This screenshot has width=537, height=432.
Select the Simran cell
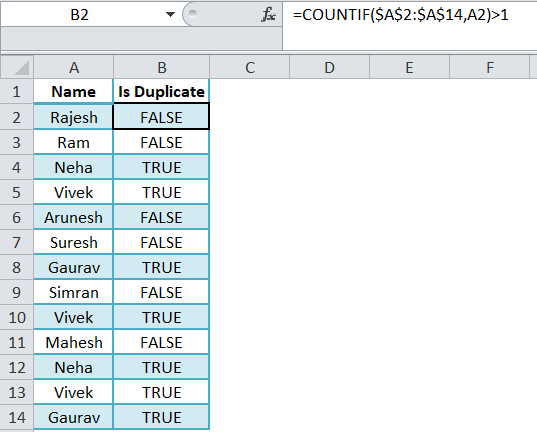[x=74, y=292]
